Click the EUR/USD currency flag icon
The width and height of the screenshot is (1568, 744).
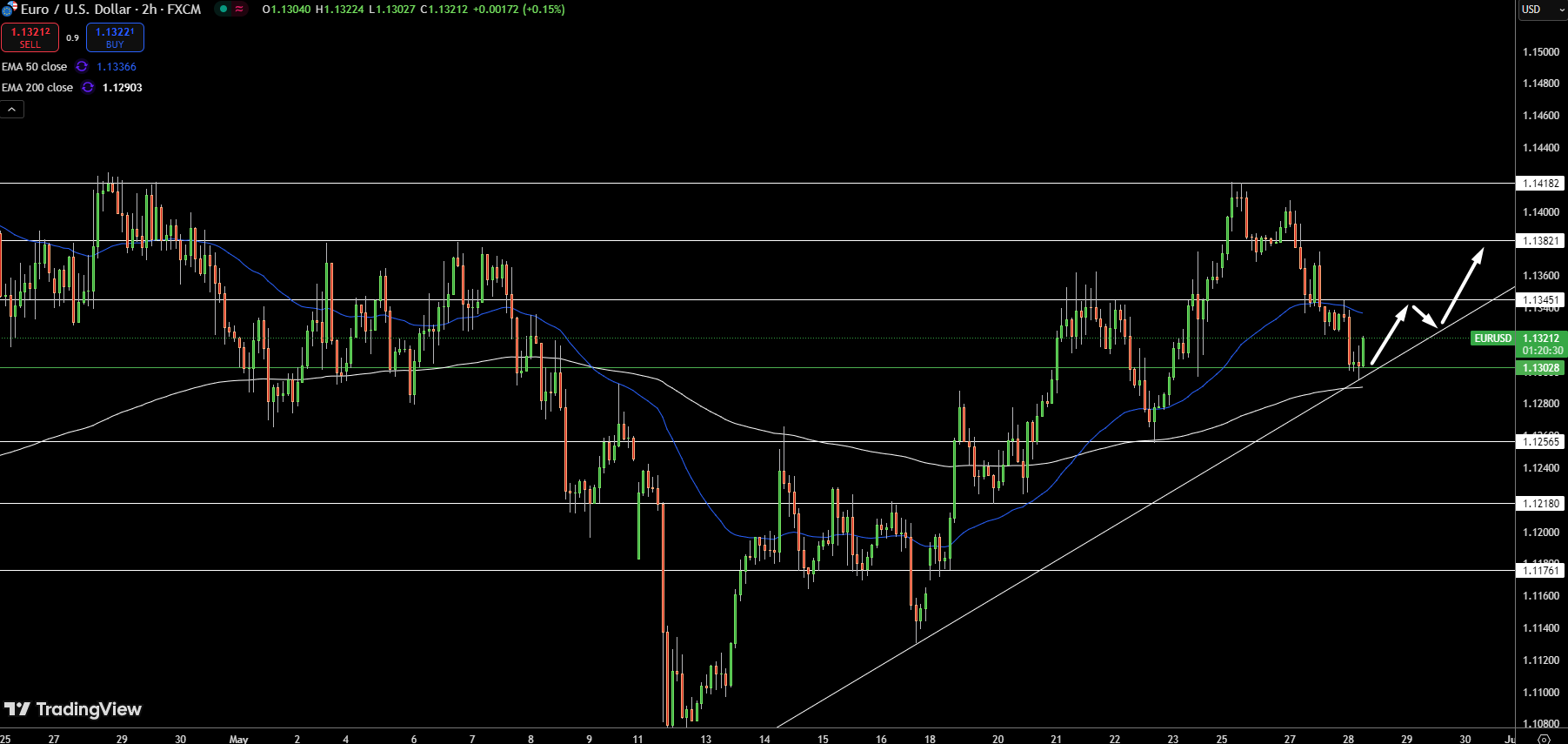click(x=10, y=10)
